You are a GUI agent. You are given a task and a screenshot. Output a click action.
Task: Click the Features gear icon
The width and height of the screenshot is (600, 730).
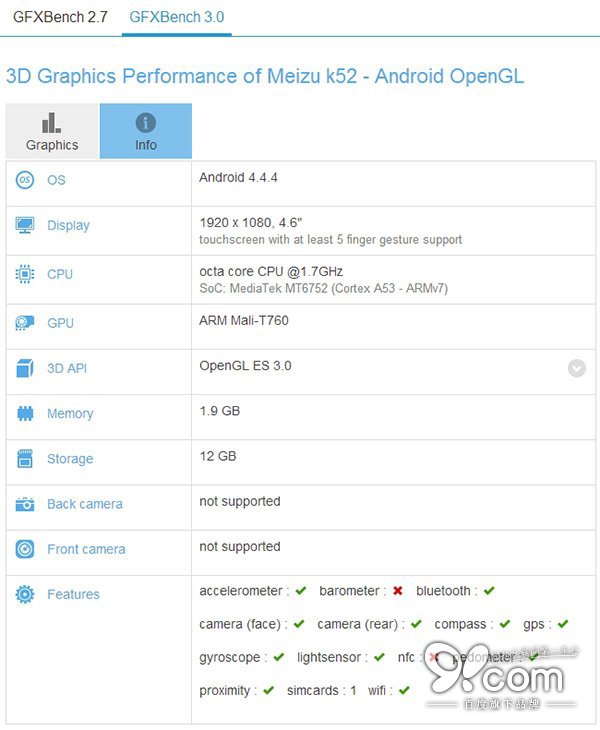pyautogui.click(x=25, y=595)
